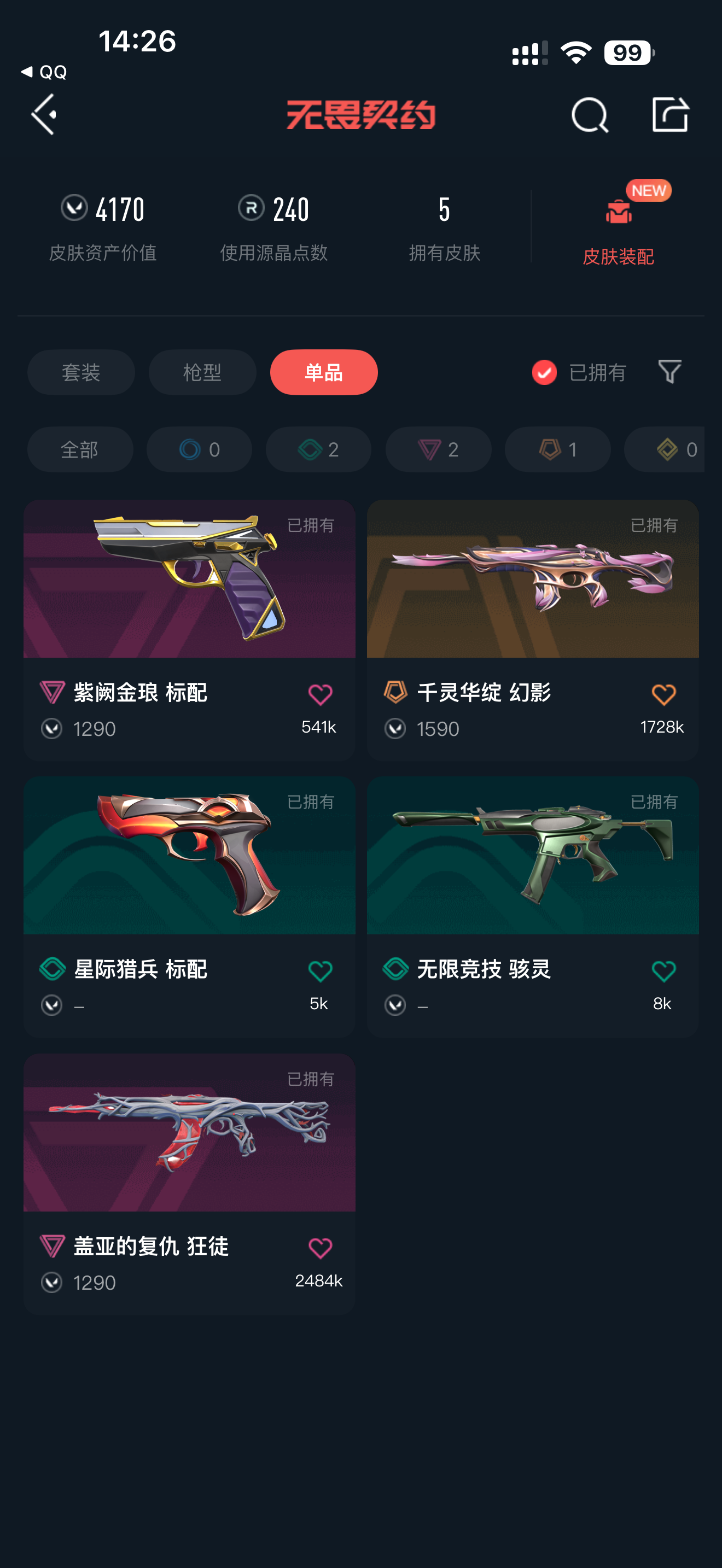This screenshot has width=722, height=1568.
Task: Toggle heart on 星际猎兵 标配
Action: tap(320, 971)
